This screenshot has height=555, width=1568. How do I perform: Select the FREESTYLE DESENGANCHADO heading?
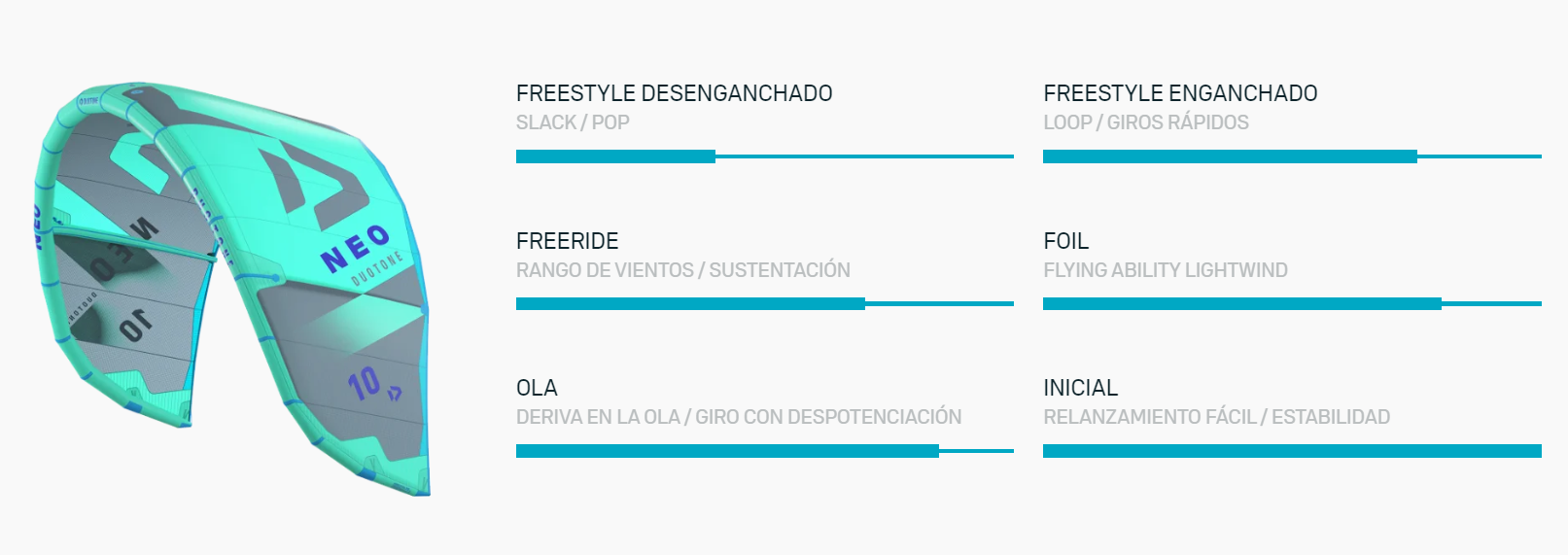coord(674,93)
